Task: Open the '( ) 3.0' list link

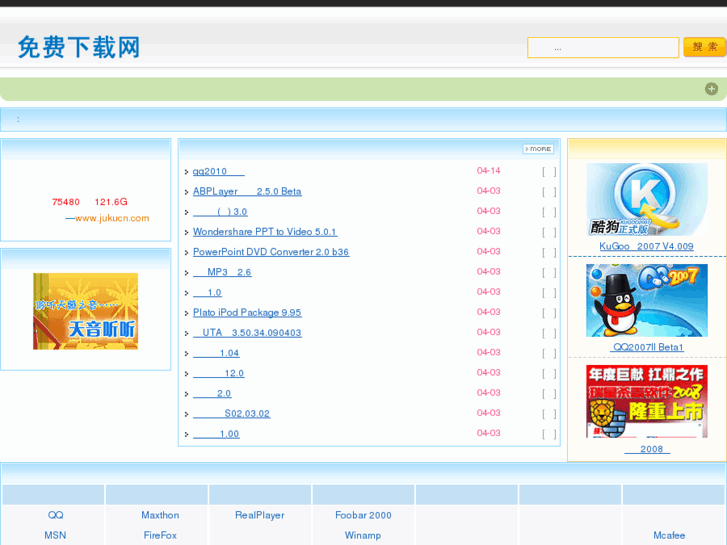Action: 220,212
